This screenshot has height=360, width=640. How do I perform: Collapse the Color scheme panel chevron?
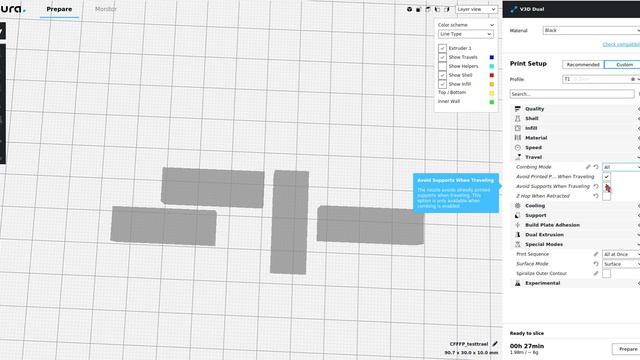(x=492, y=25)
